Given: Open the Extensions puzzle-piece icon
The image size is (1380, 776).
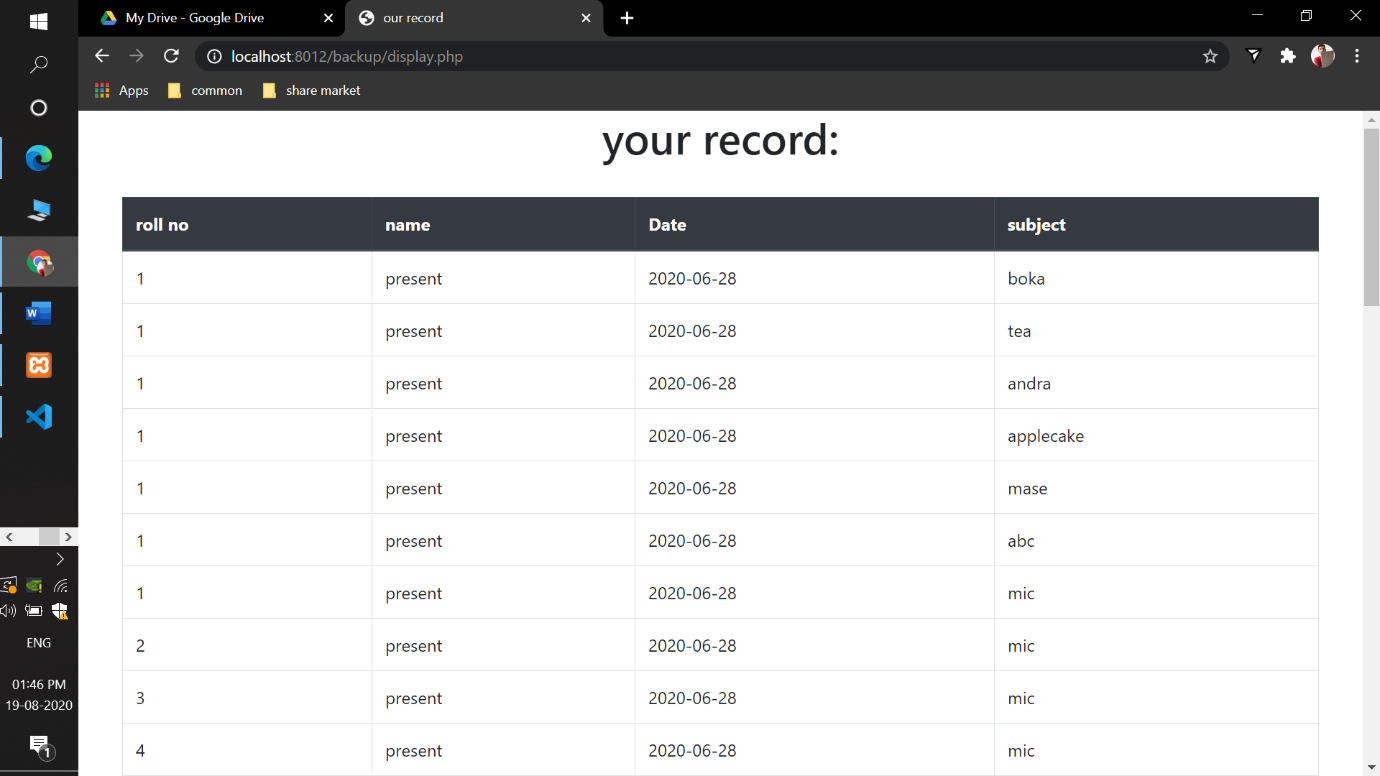Looking at the screenshot, I should click(x=1288, y=56).
